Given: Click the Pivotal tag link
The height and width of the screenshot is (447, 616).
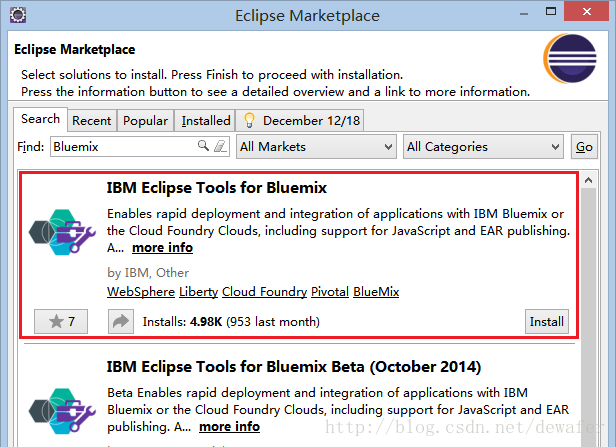Looking at the screenshot, I should tap(330, 292).
